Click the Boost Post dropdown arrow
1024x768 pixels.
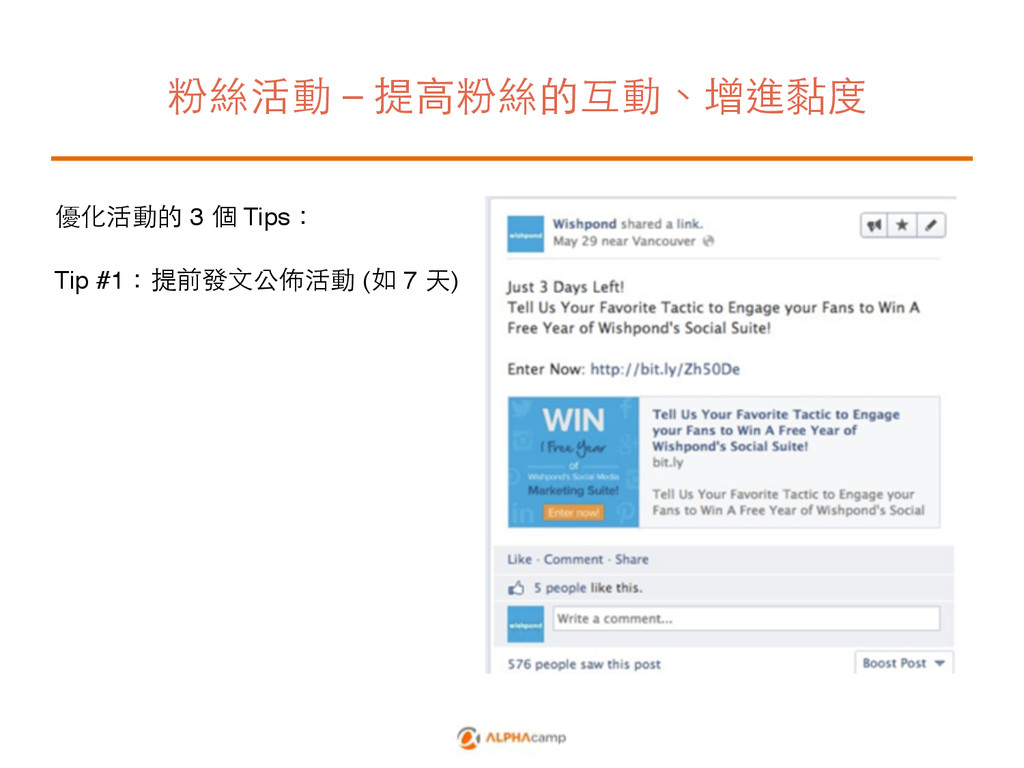click(940, 664)
